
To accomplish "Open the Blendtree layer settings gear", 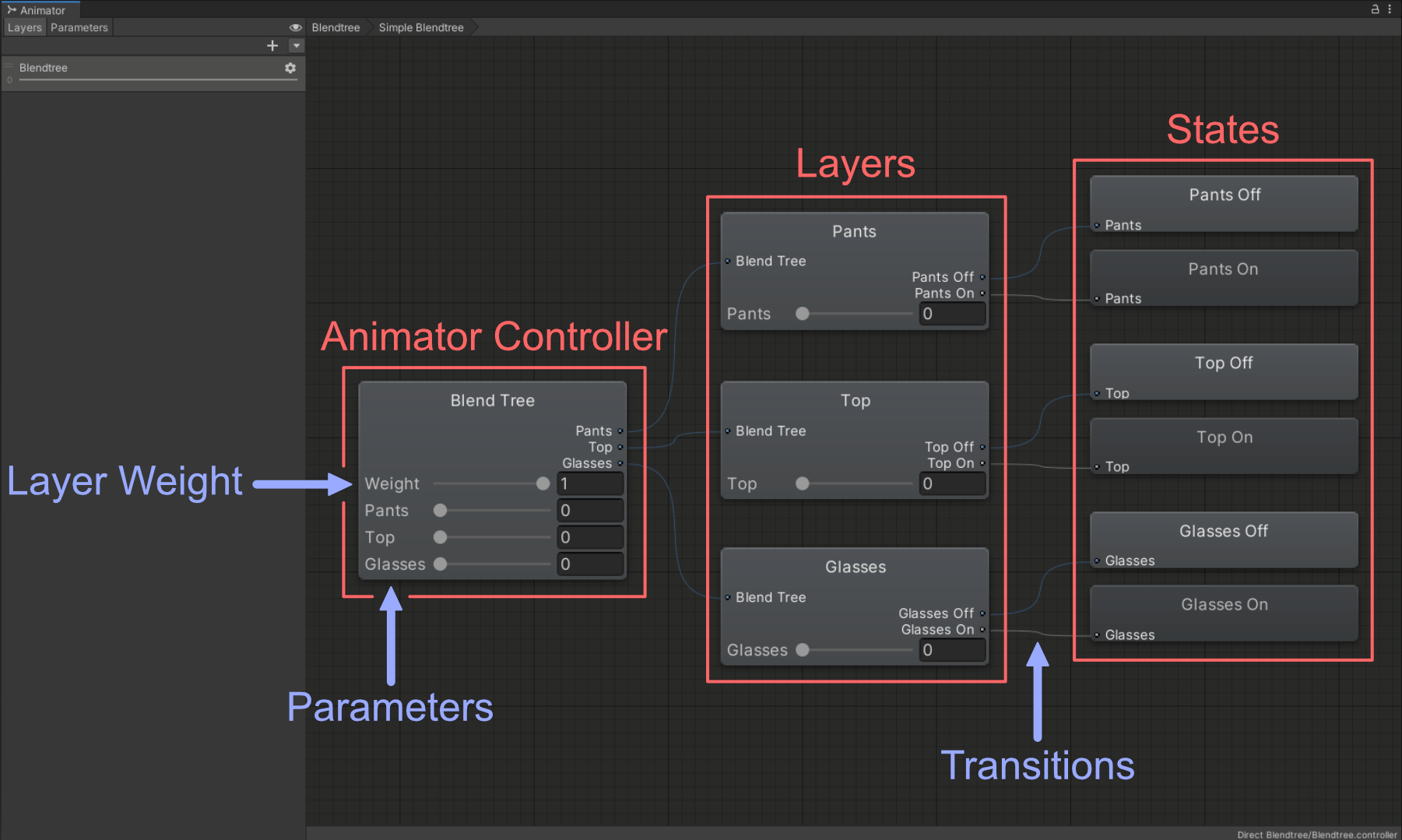I will [x=290, y=68].
